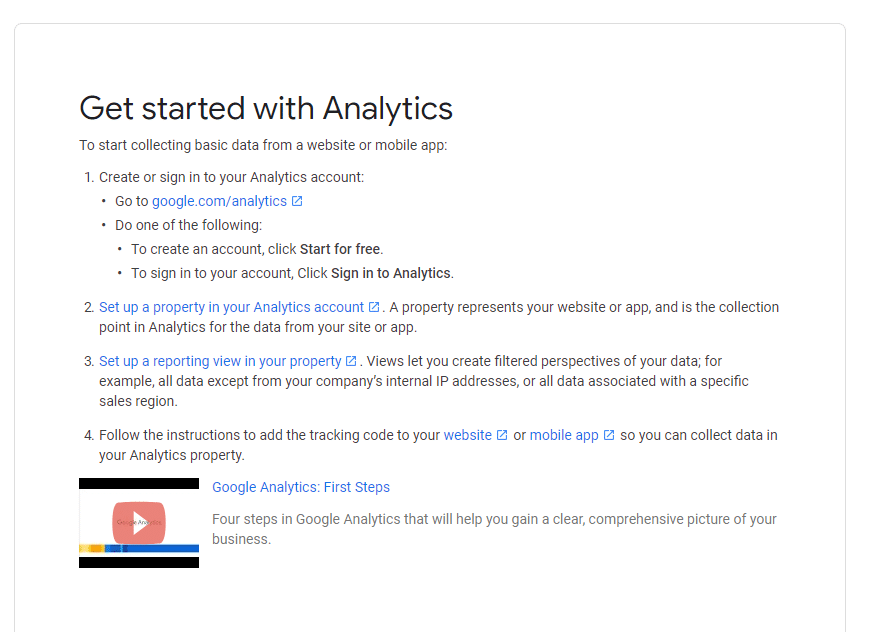Viewport: 871px width, 632px height.
Task: Click external icon after 'reporting view in your property'
Action: pyautogui.click(x=351, y=361)
